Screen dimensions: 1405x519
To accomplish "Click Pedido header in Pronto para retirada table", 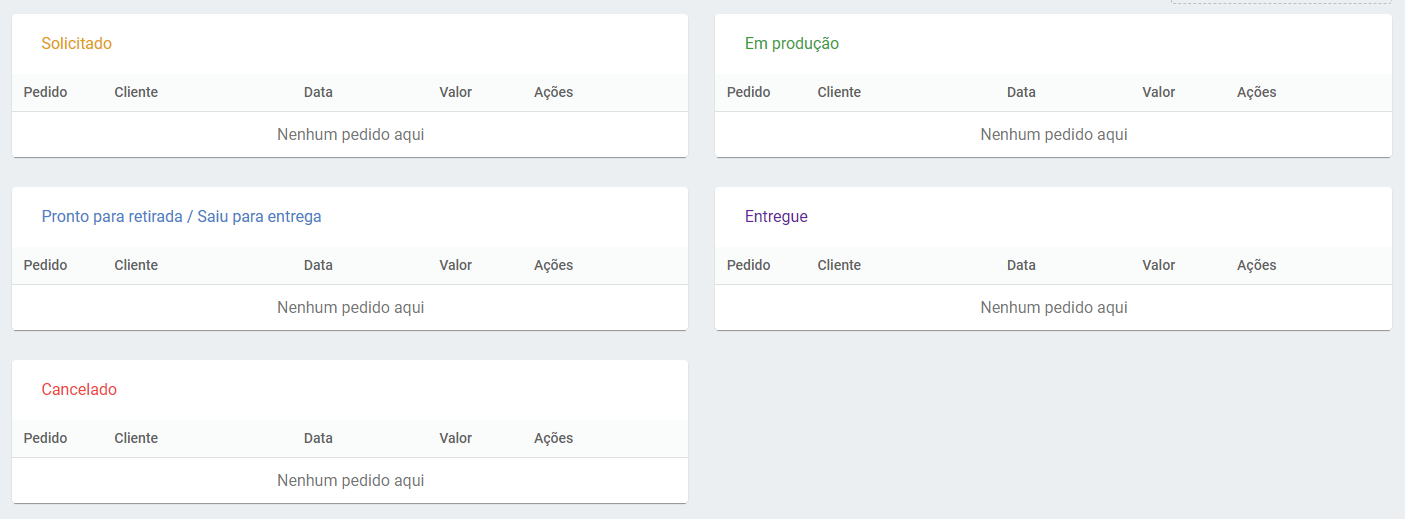I will click(45, 266).
